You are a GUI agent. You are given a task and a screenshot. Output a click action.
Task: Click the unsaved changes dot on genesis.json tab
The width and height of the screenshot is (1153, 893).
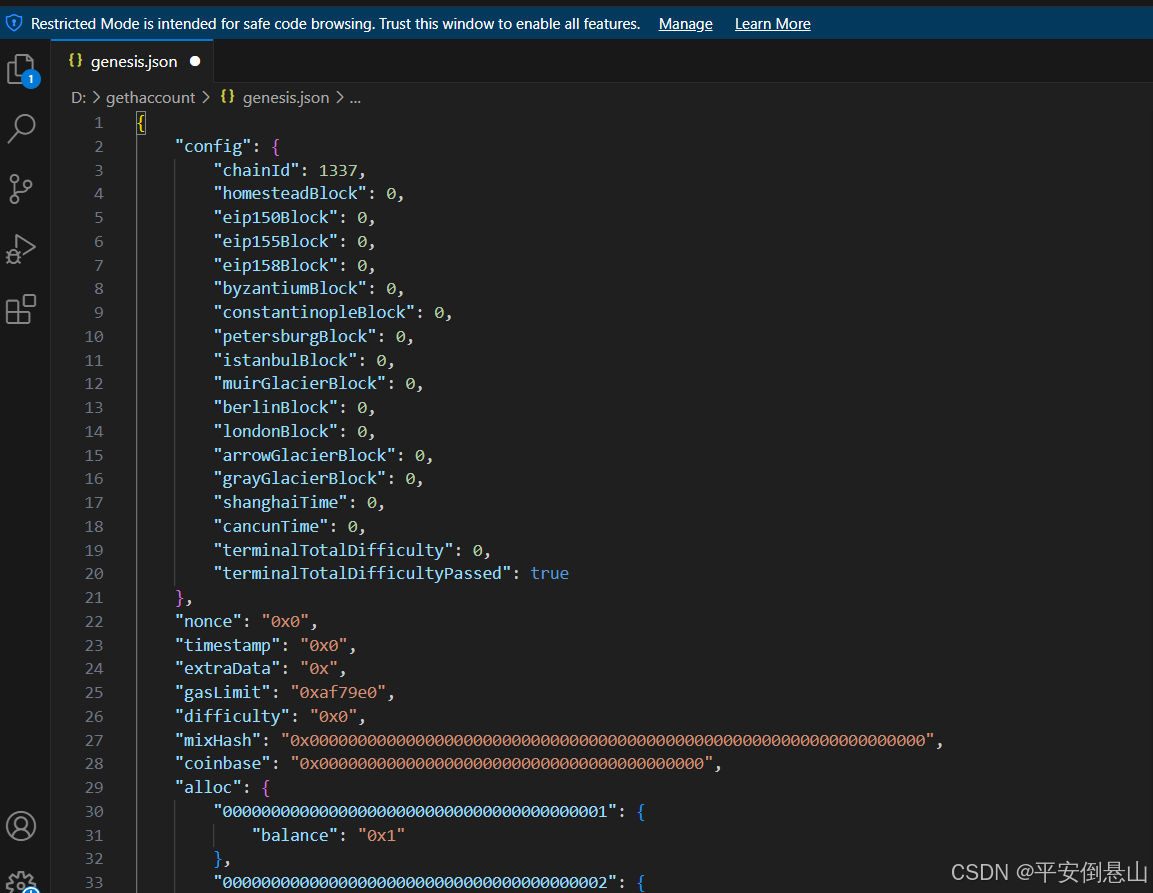point(195,61)
